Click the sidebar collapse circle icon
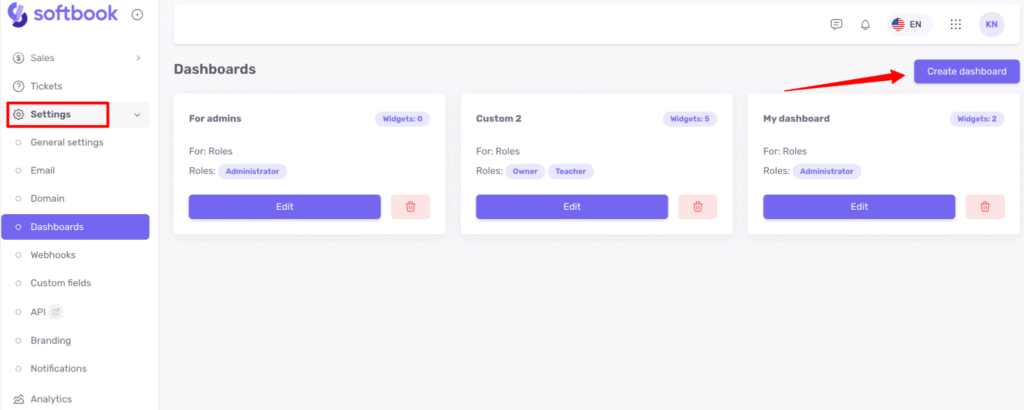The image size is (1024, 410). 137,14
